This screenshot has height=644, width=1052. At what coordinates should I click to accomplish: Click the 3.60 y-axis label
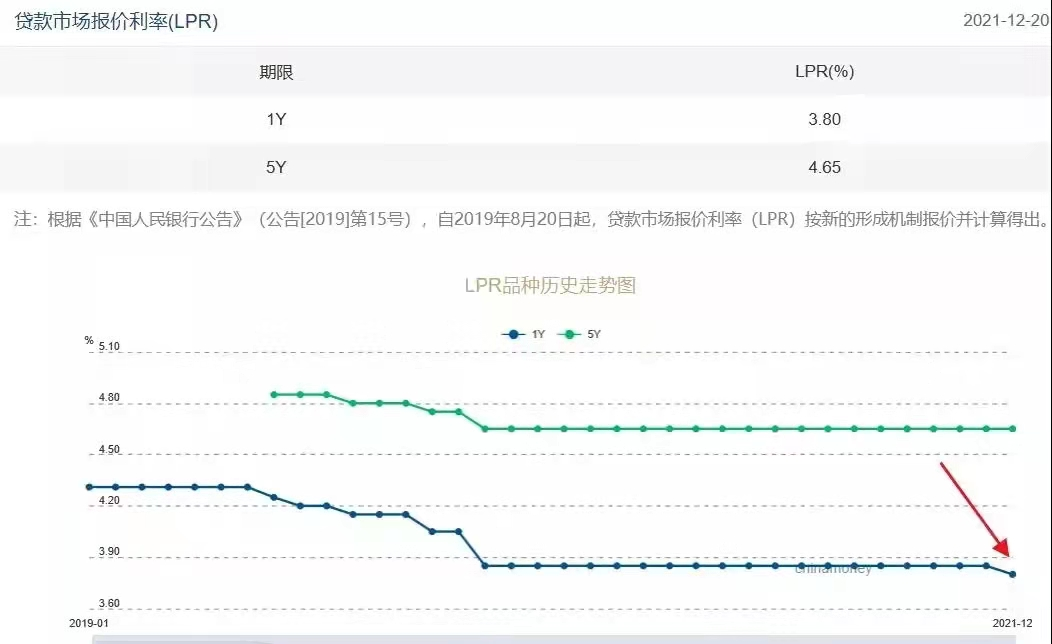[109, 603]
